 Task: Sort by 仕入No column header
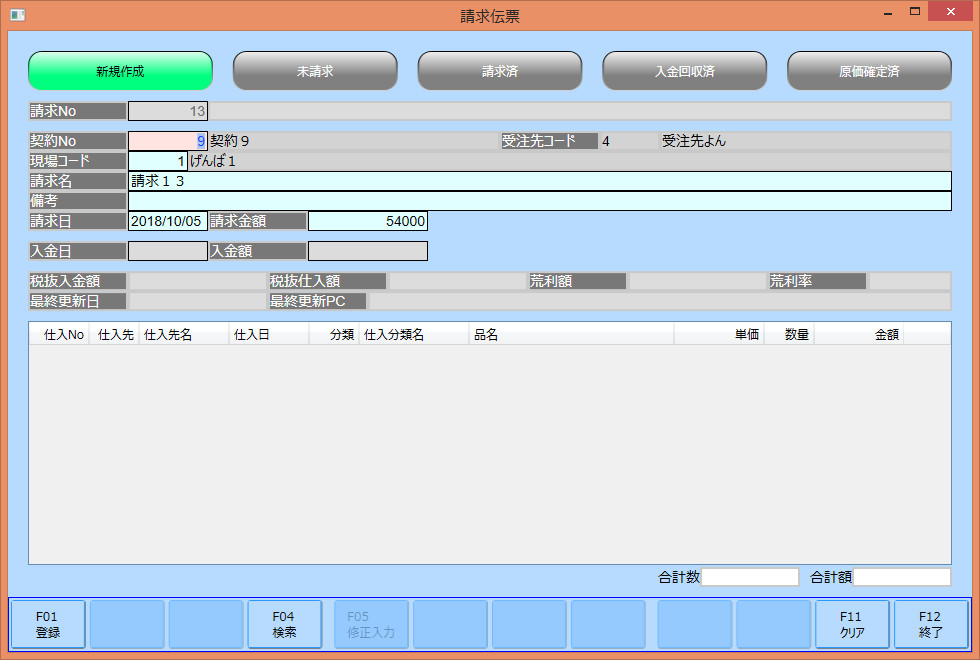click(59, 335)
